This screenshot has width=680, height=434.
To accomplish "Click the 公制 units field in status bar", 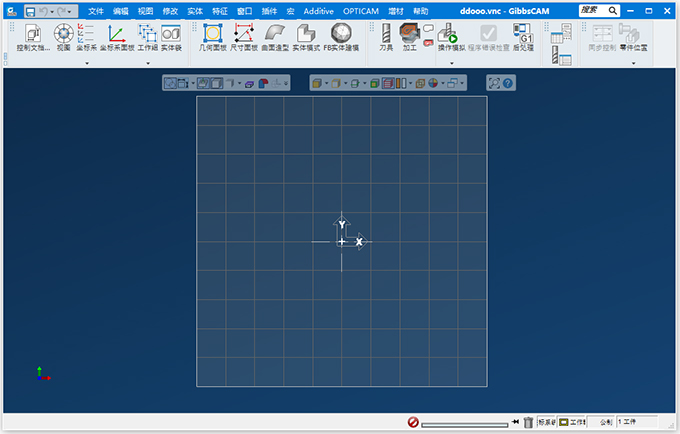I will 602,422.
